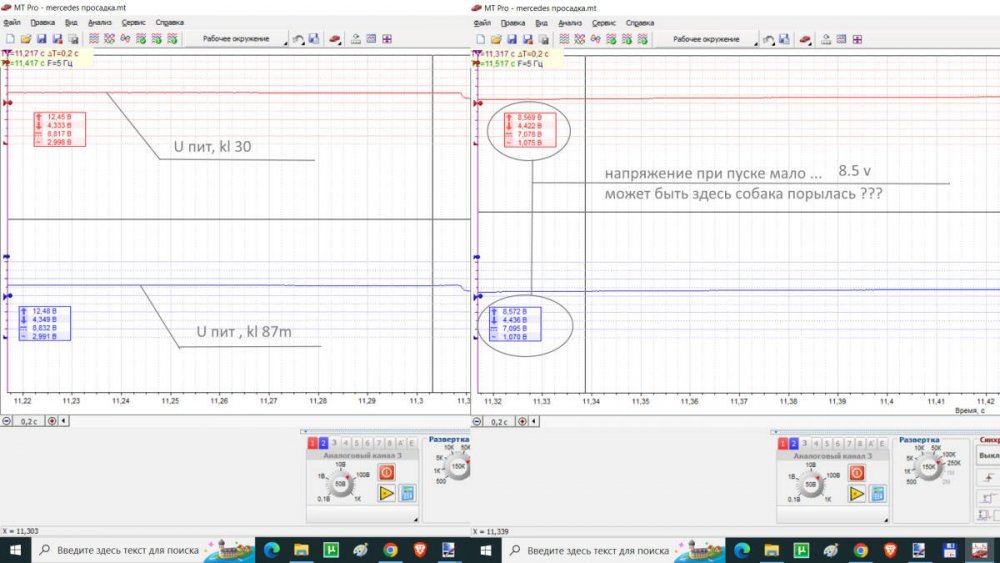Click the zoom-out magnifier below the left graph

[x=7, y=421]
